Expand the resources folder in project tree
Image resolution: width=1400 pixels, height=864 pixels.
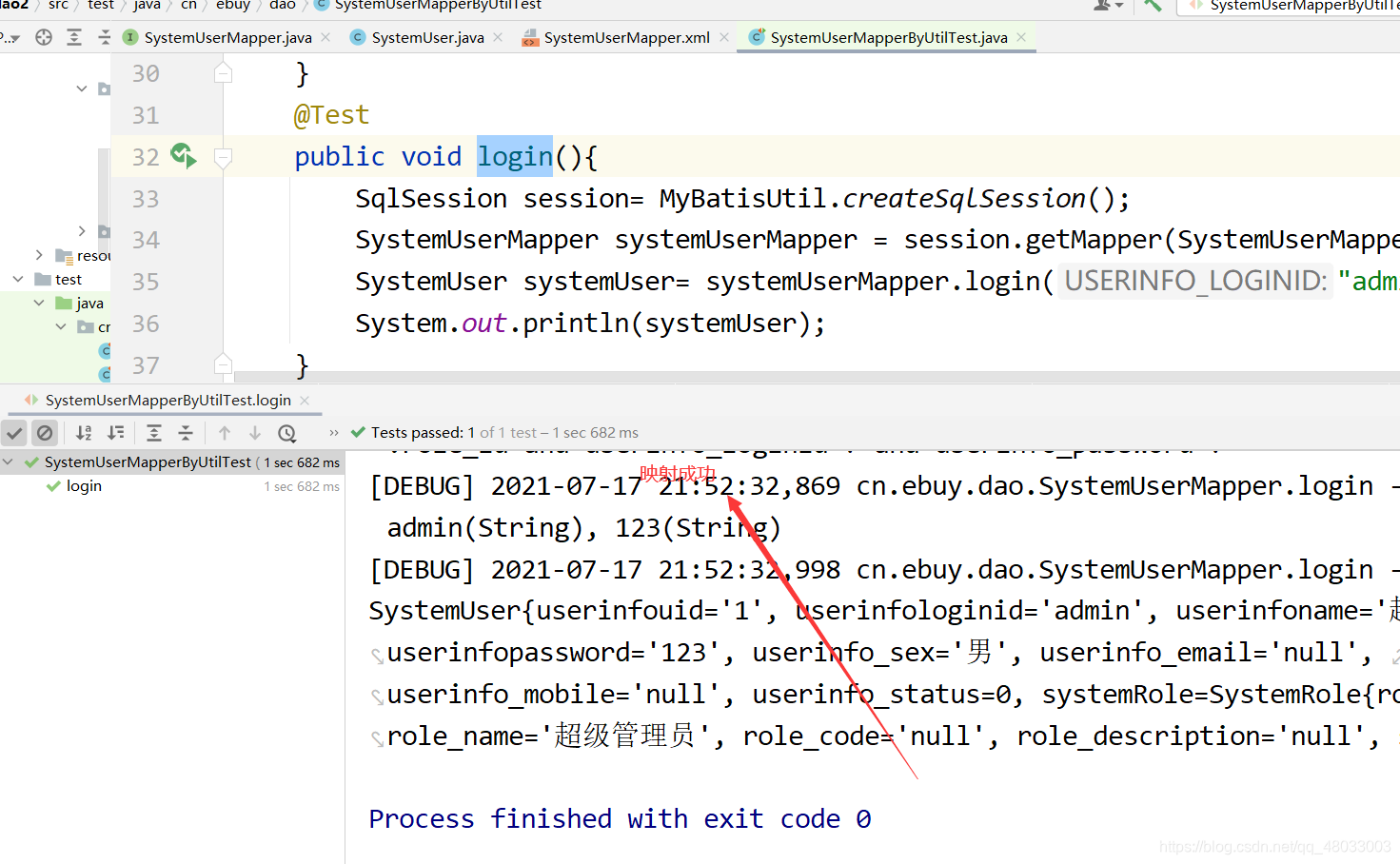pos(39,255)
